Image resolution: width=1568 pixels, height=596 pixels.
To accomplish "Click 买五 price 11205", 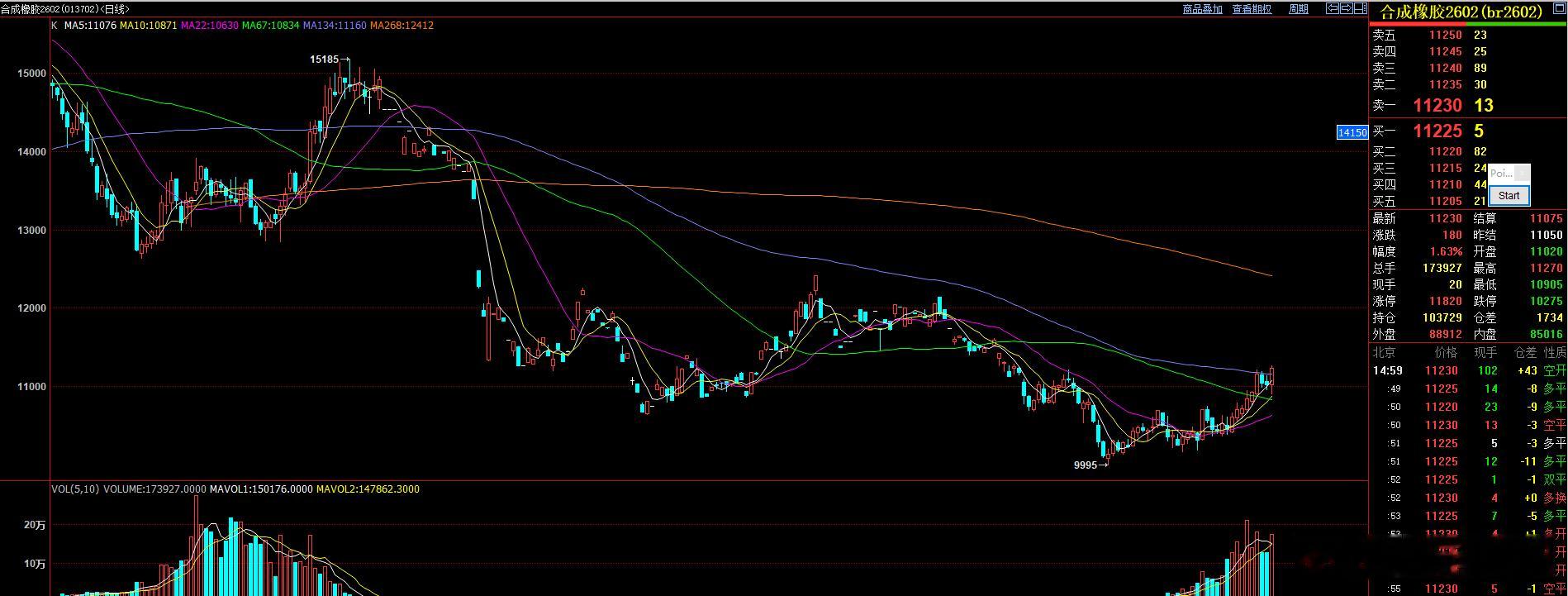I will pos(1446,202).
